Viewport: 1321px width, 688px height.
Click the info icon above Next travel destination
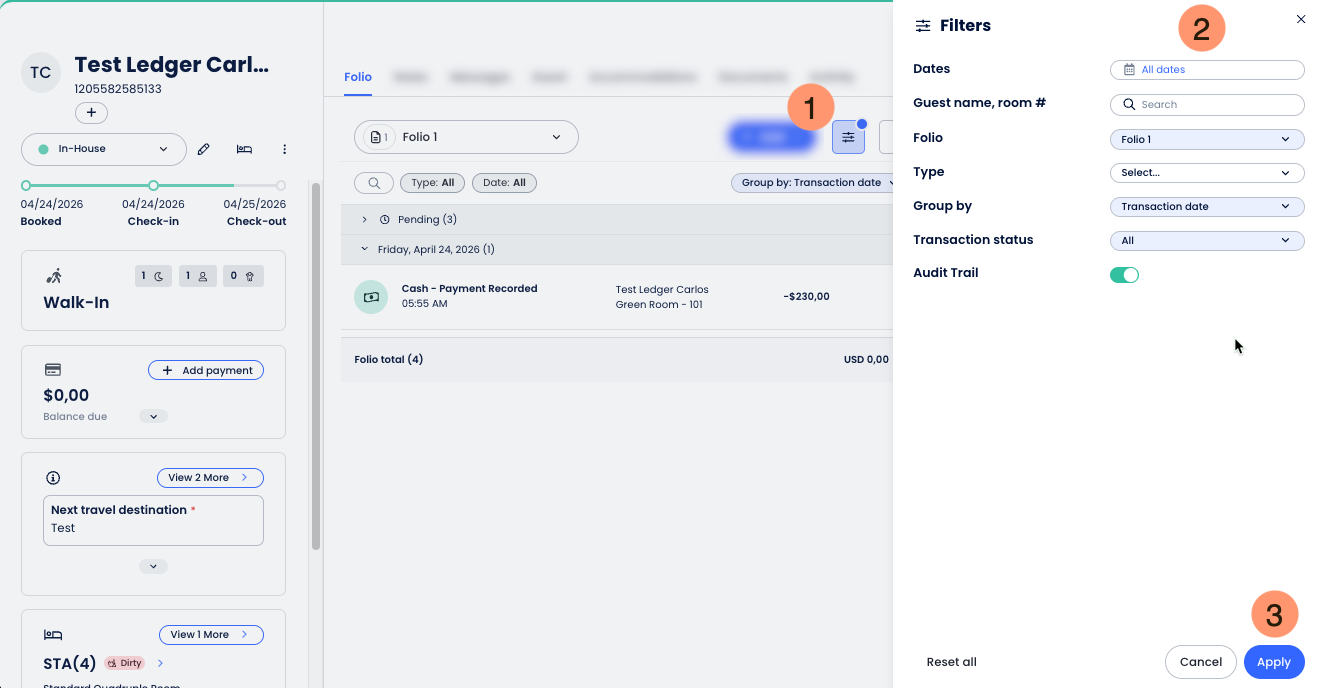pyautogui.click(x=54, y=477)
